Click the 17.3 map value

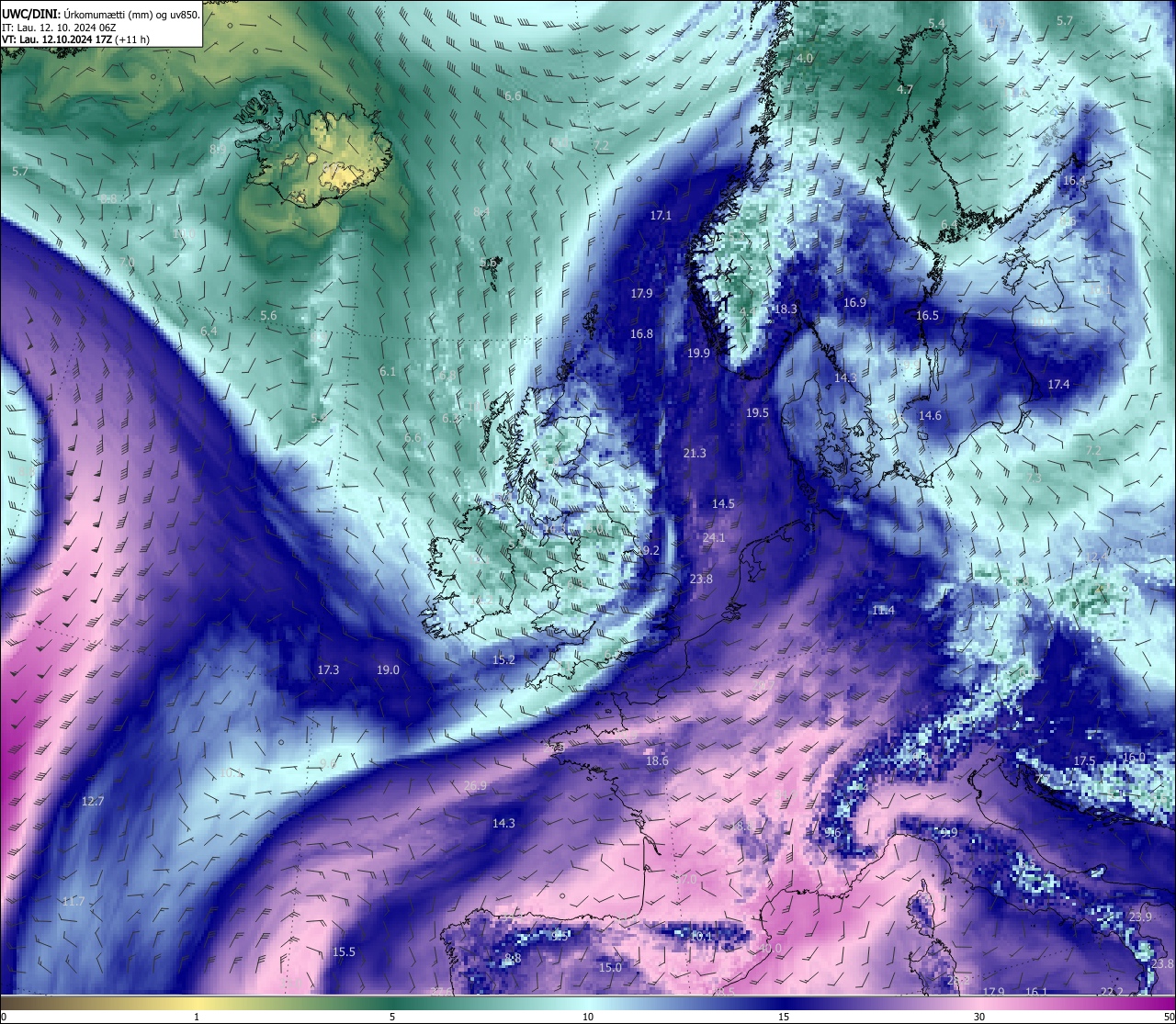point(328,670)
